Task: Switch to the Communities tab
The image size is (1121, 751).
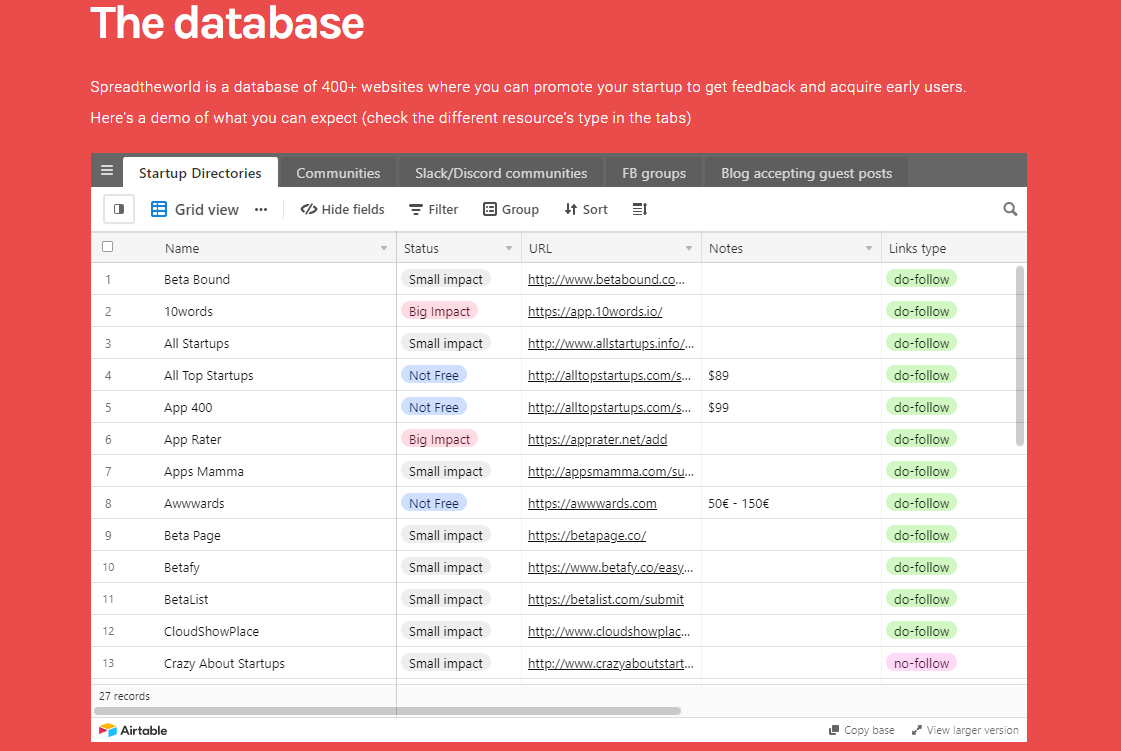Action: coord(338,173)
